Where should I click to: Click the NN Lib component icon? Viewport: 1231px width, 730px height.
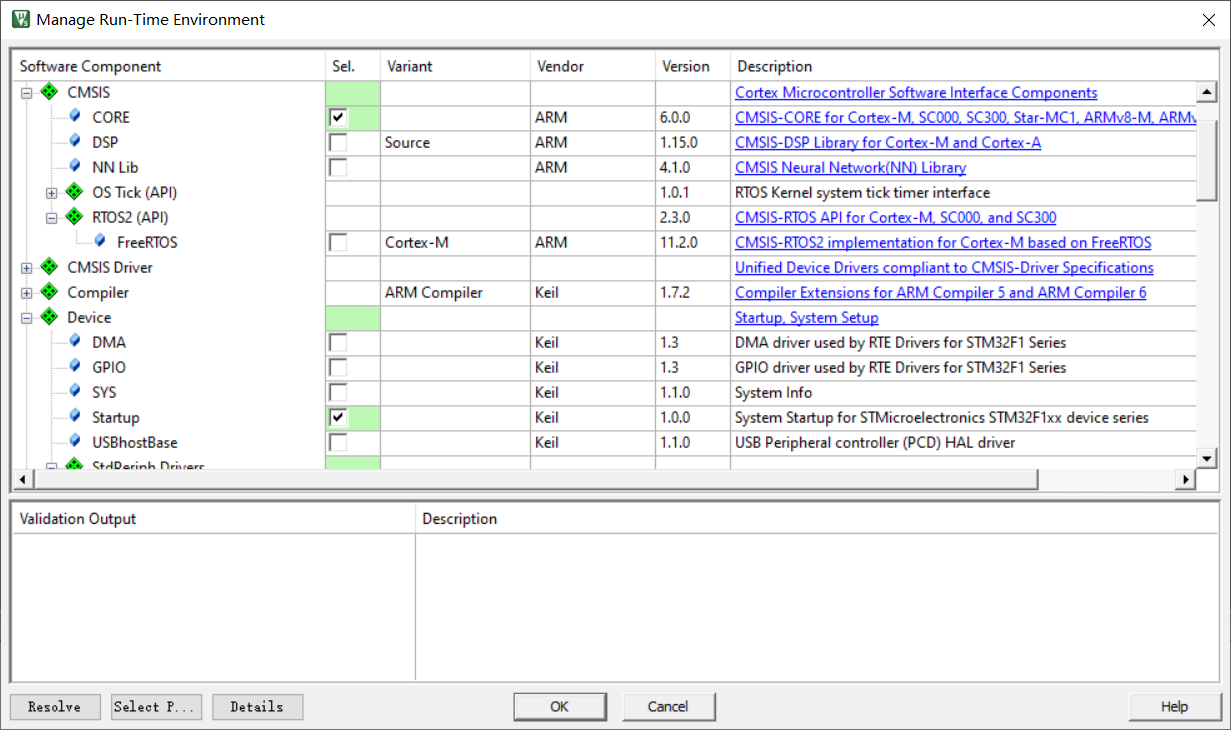pyautogui.click(x=74, y=167)
